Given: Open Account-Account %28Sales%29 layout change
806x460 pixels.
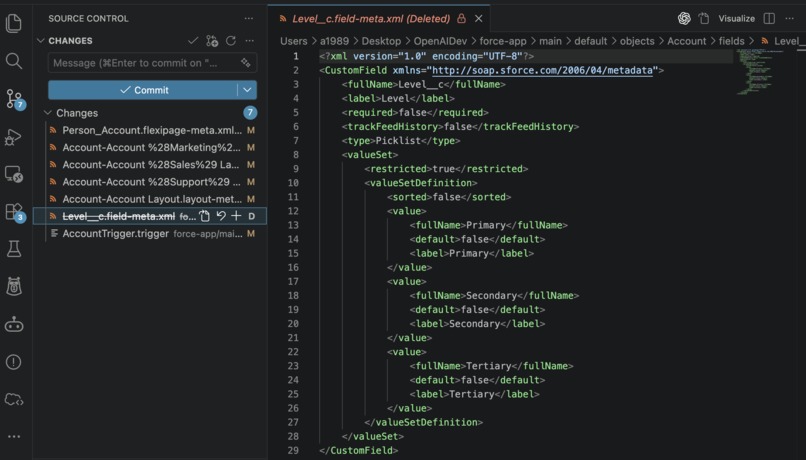Looking at the screenshot, I should click(152, 164).
